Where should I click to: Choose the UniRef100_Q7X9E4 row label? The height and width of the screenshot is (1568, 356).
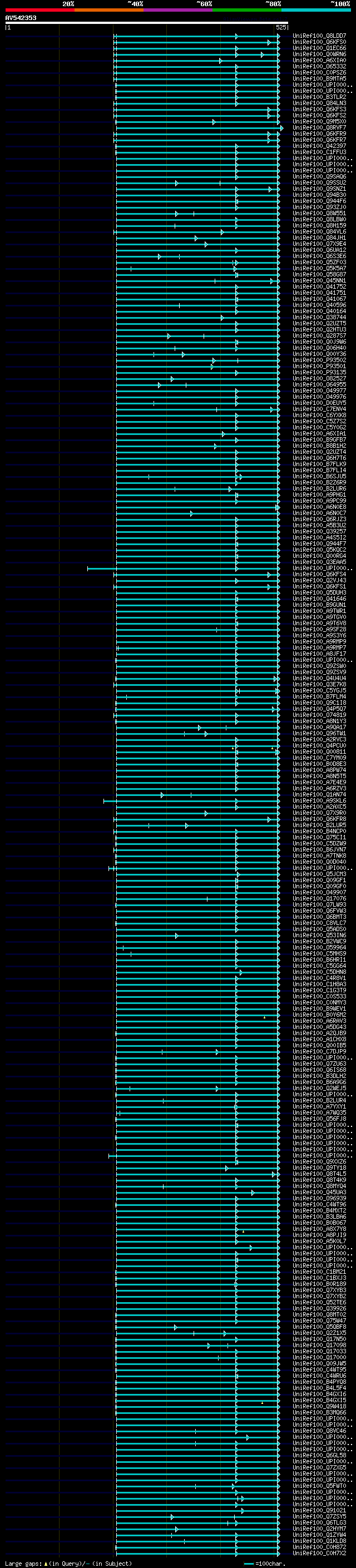[319, 244]
